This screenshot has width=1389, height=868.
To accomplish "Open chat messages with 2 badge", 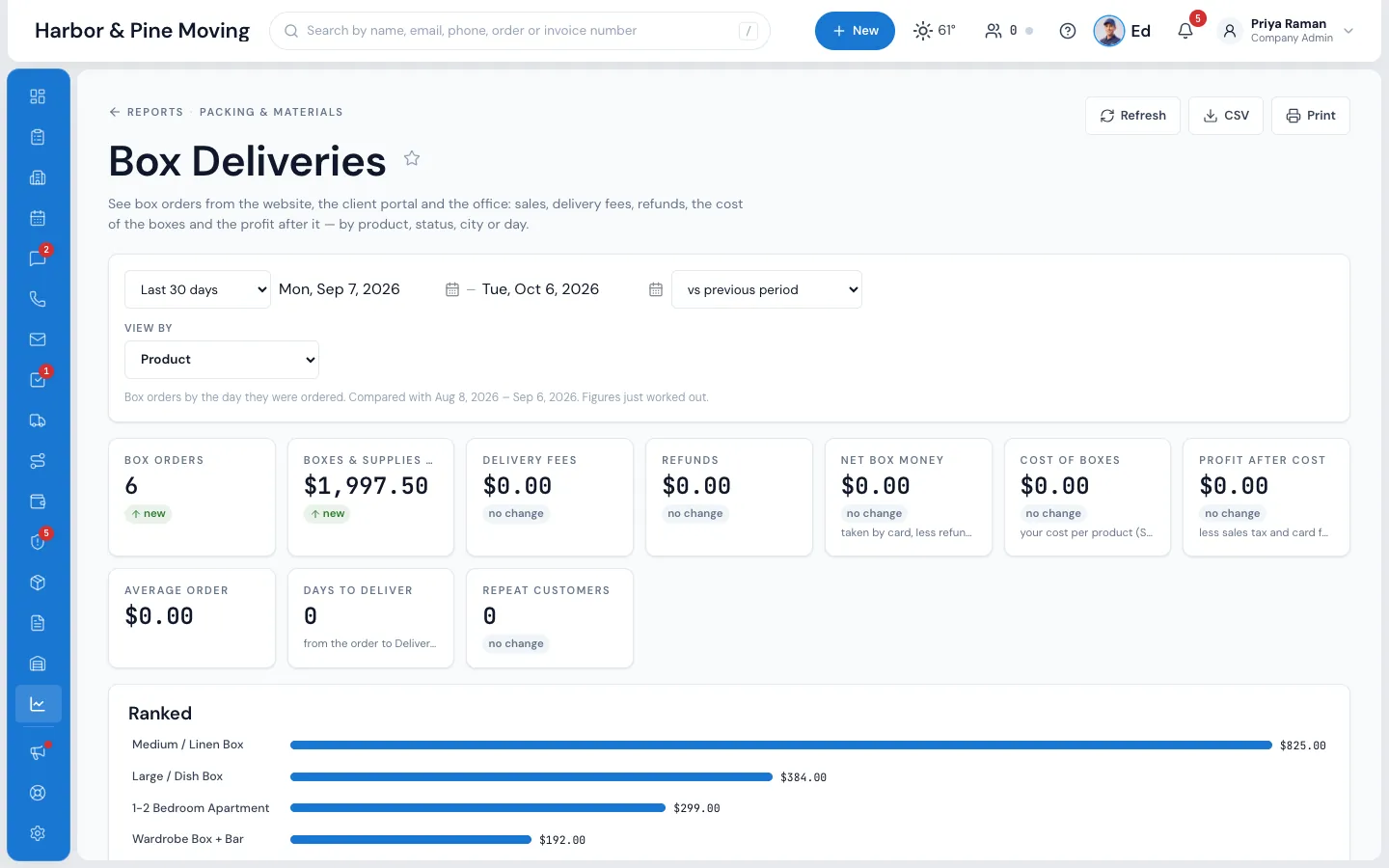I will click(x=38, y=258).
